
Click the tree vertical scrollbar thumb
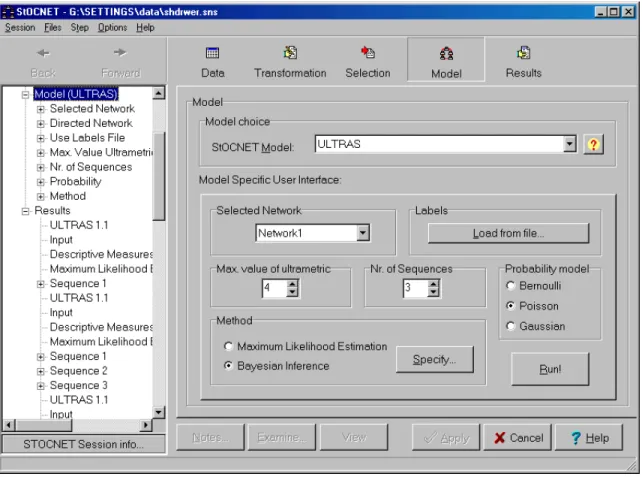pos(159,176)
